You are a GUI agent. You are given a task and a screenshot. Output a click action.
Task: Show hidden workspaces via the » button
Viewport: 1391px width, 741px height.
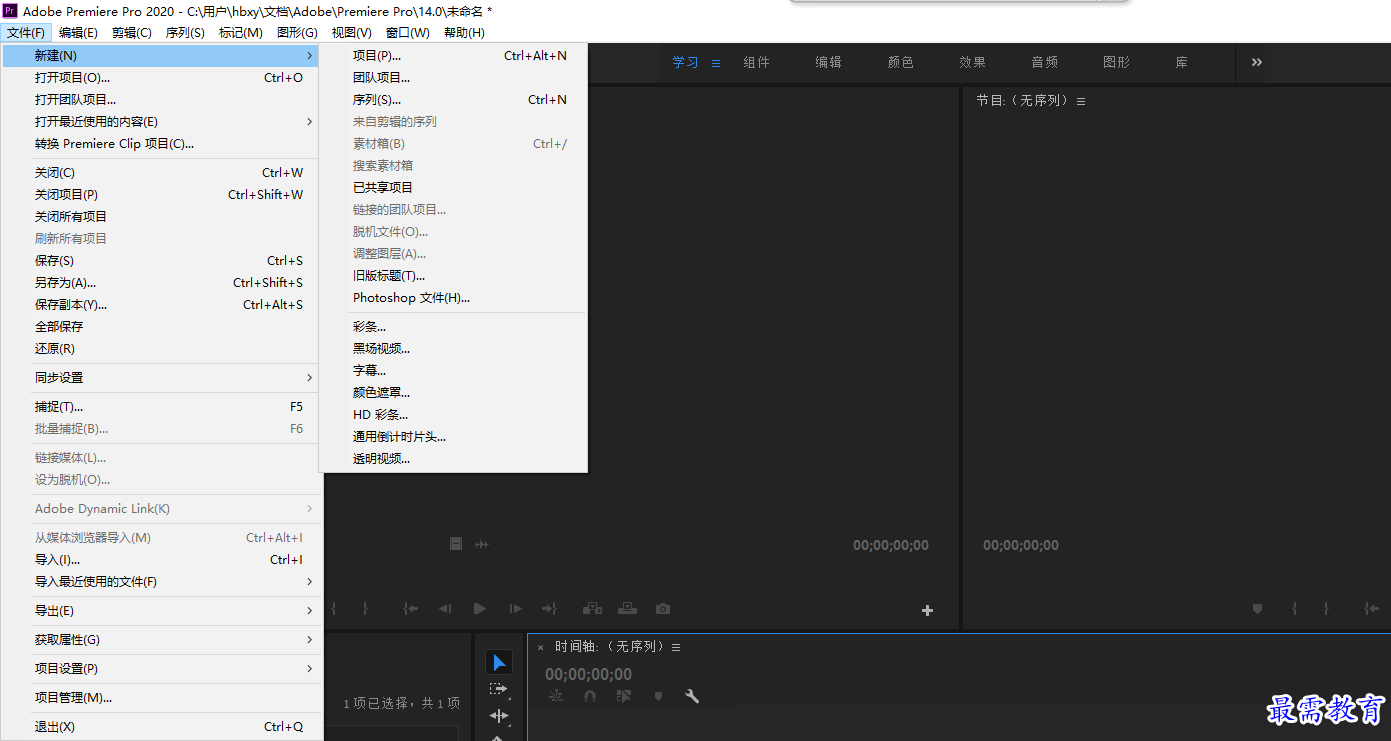[x=1256, y=62]
